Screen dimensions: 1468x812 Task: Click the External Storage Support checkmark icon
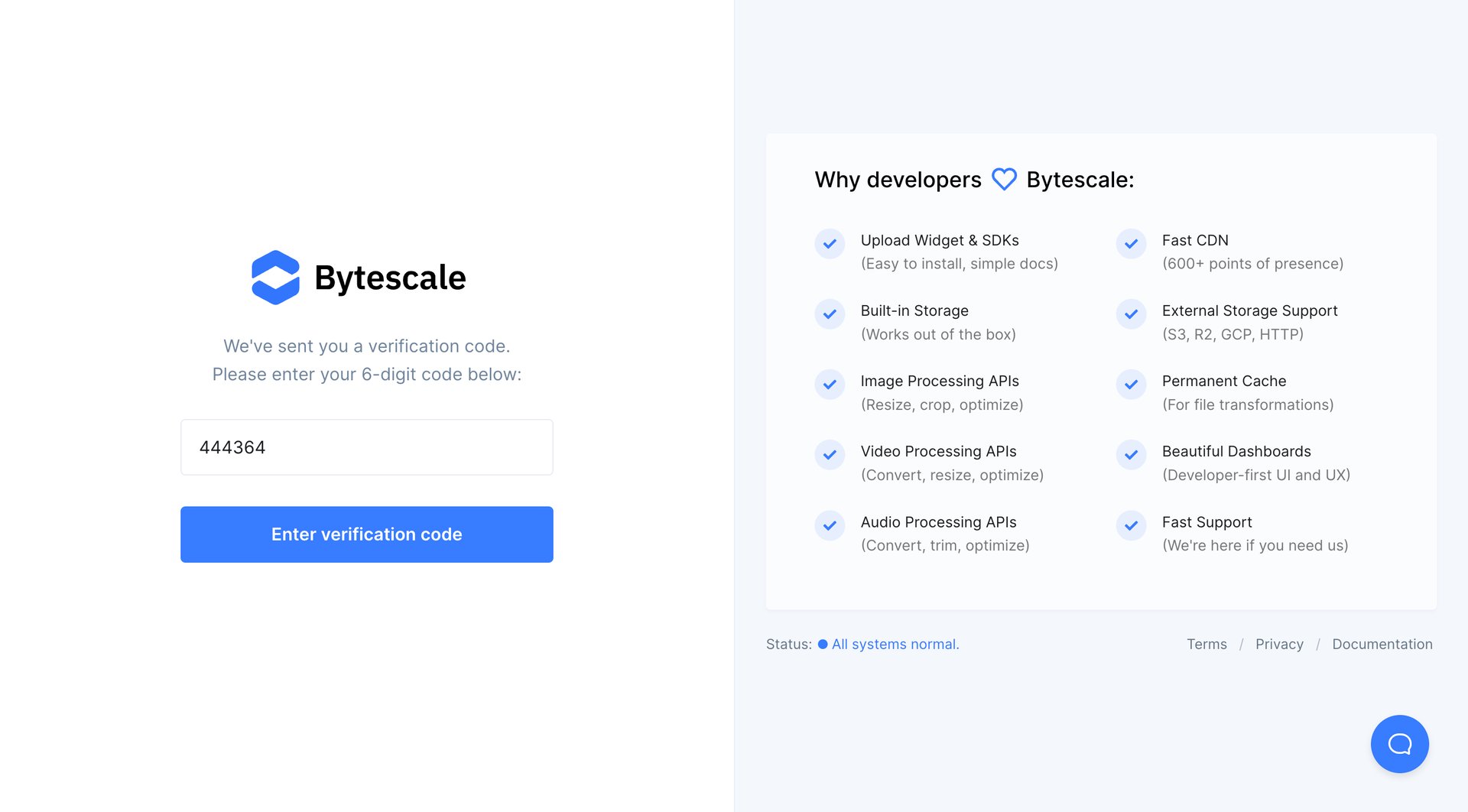tap(1131, 314)
